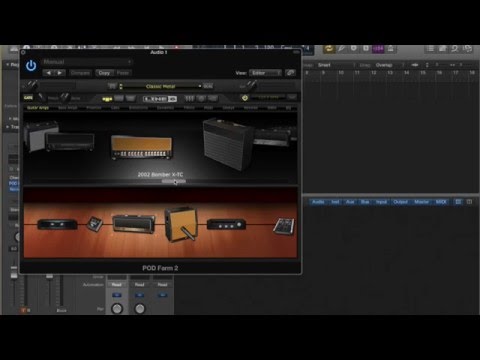Adjust the first mixer channel pan knob
This screenshot has height=360, width=480.
click(117, 309)
